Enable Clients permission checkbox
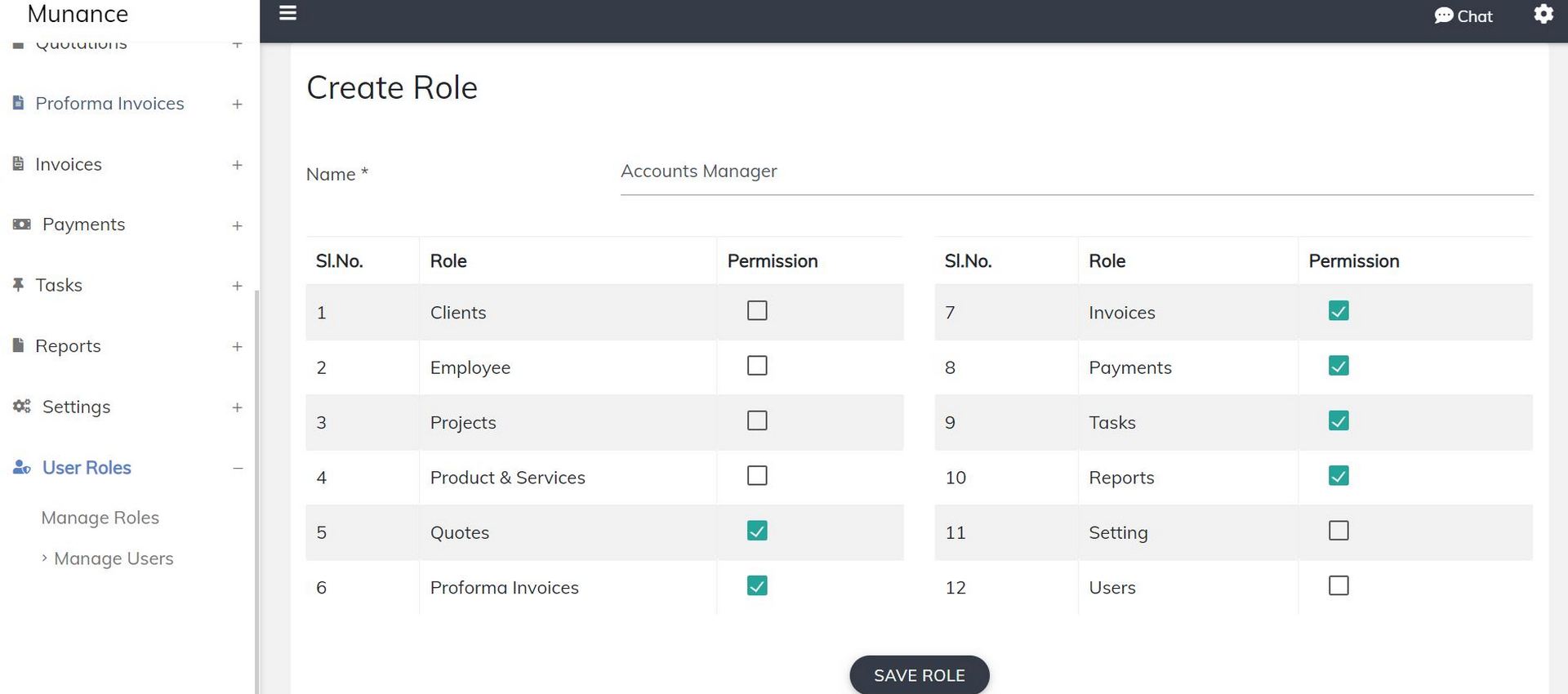This screenshot has height=694, width=1568. (757, 310)
